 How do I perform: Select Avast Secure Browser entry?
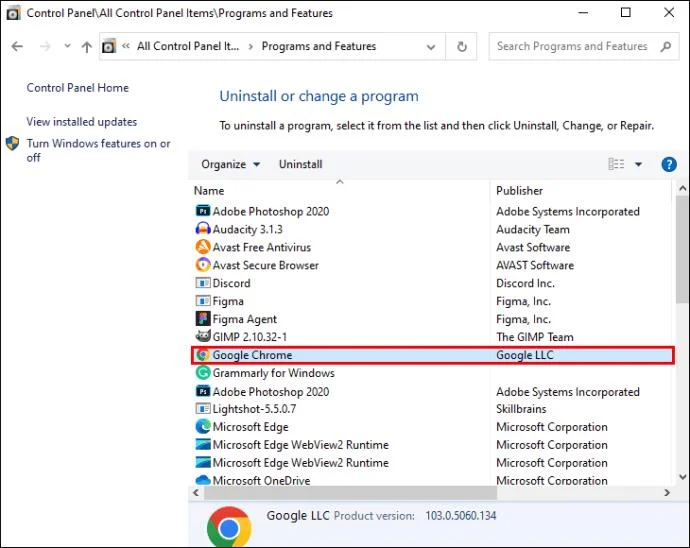[266, 265]
